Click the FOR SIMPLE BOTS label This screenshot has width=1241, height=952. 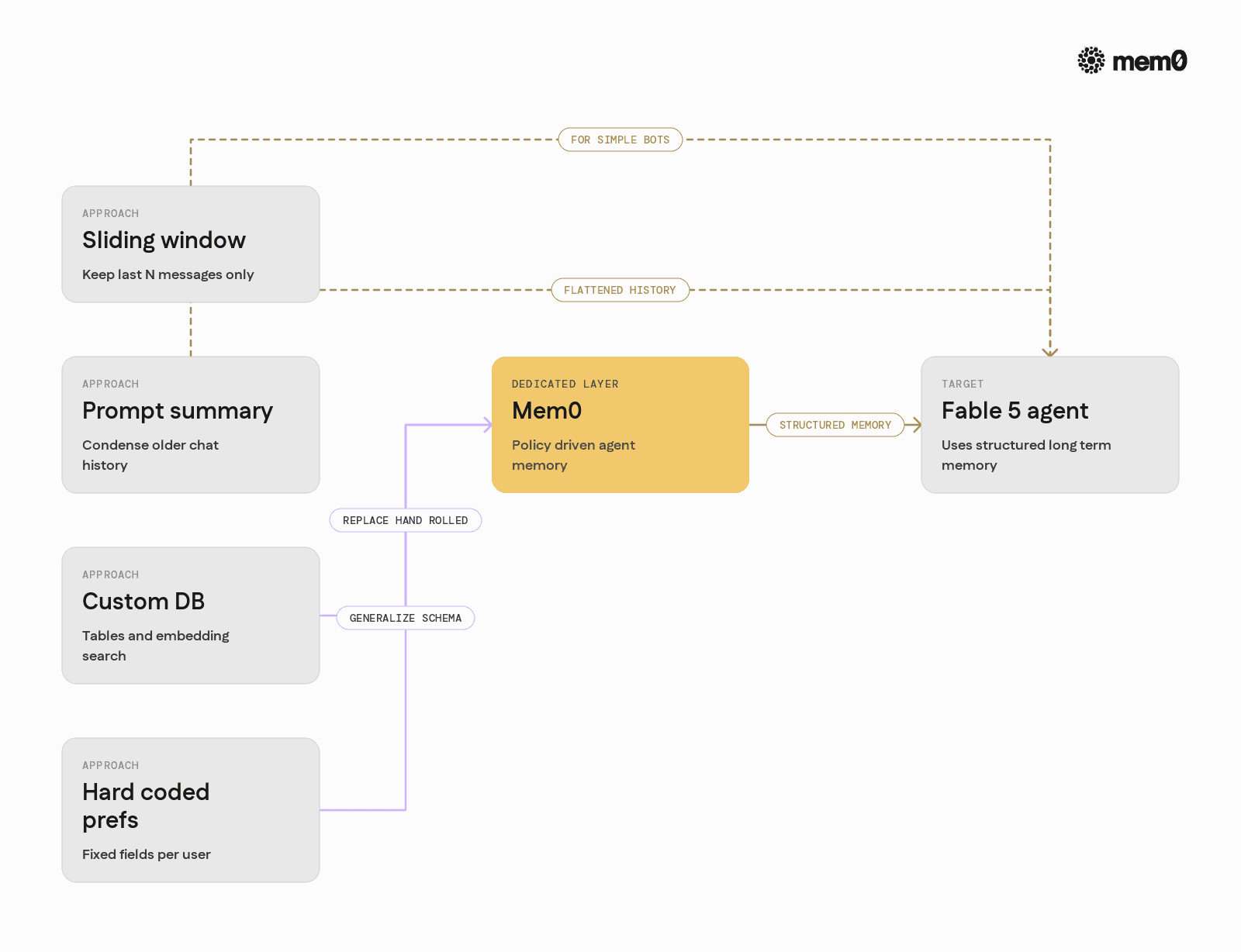coord(620,140)
